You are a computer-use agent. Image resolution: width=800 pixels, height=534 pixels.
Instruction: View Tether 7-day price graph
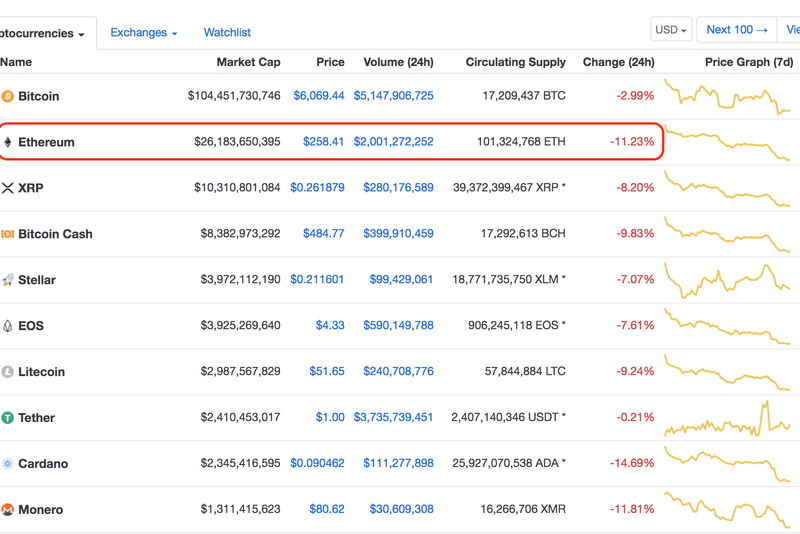pyautogui.click(x=728, y=418)
